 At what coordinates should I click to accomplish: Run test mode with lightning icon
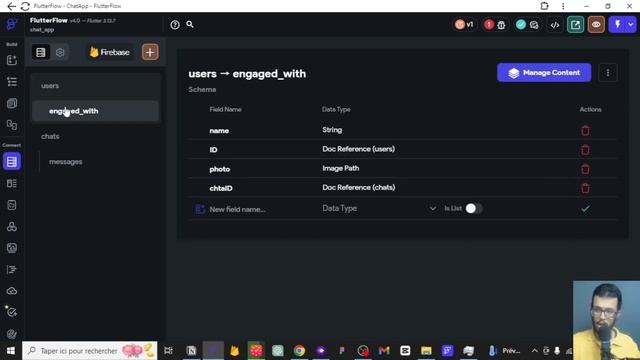(x=617, y=24)
